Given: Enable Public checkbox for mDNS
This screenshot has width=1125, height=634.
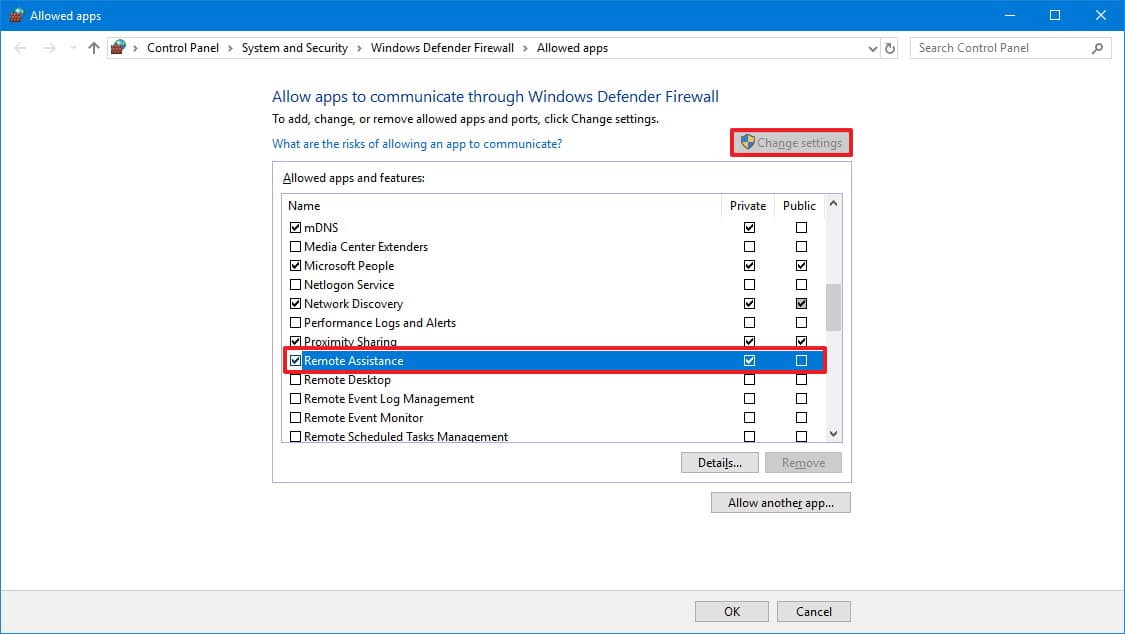Looking at the screenshot, I should coord(801,227).
